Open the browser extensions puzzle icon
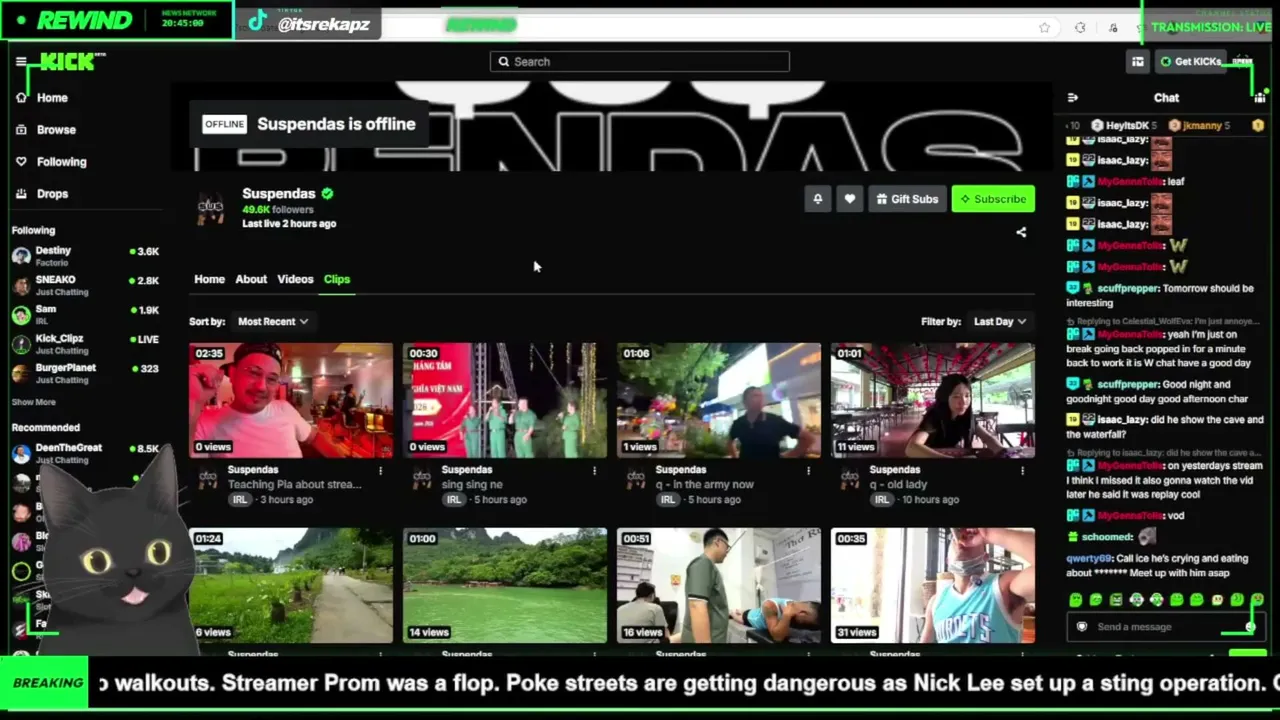1280x720 pixels. click(1080, 28)
